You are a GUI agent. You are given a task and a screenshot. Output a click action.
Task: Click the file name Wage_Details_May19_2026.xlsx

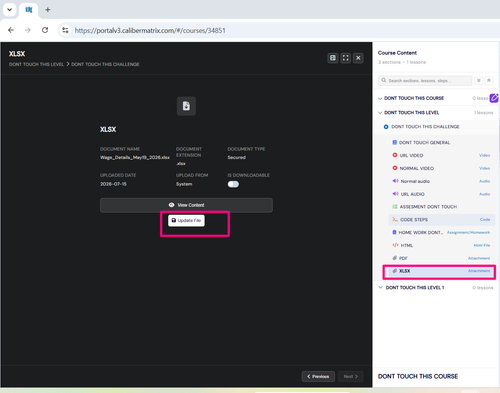pyautogui.click(x=135, y=157)
